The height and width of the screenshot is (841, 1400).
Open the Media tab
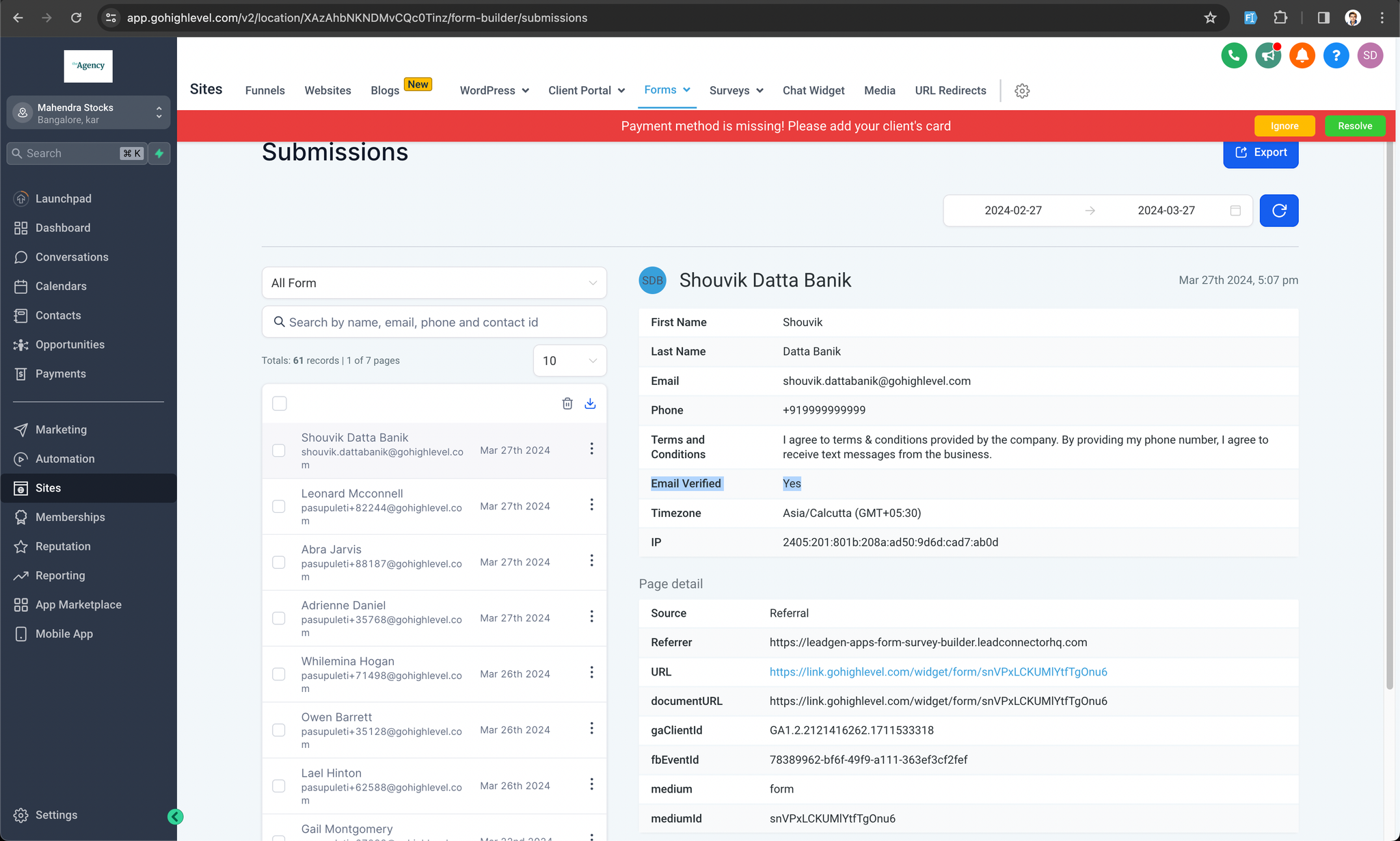pos(880,91)
